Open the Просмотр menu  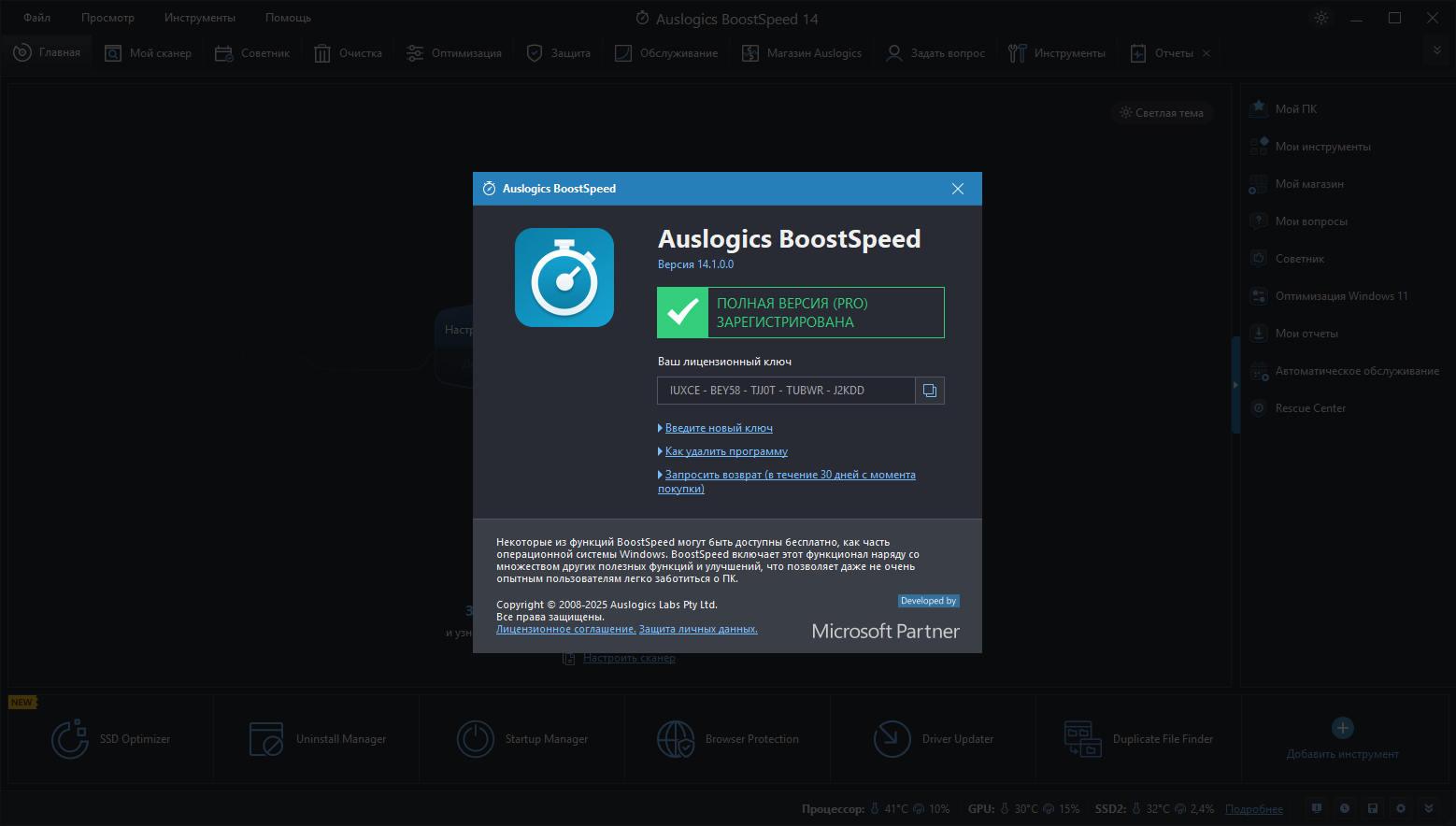pyautogui.click(x=107, y=18)
